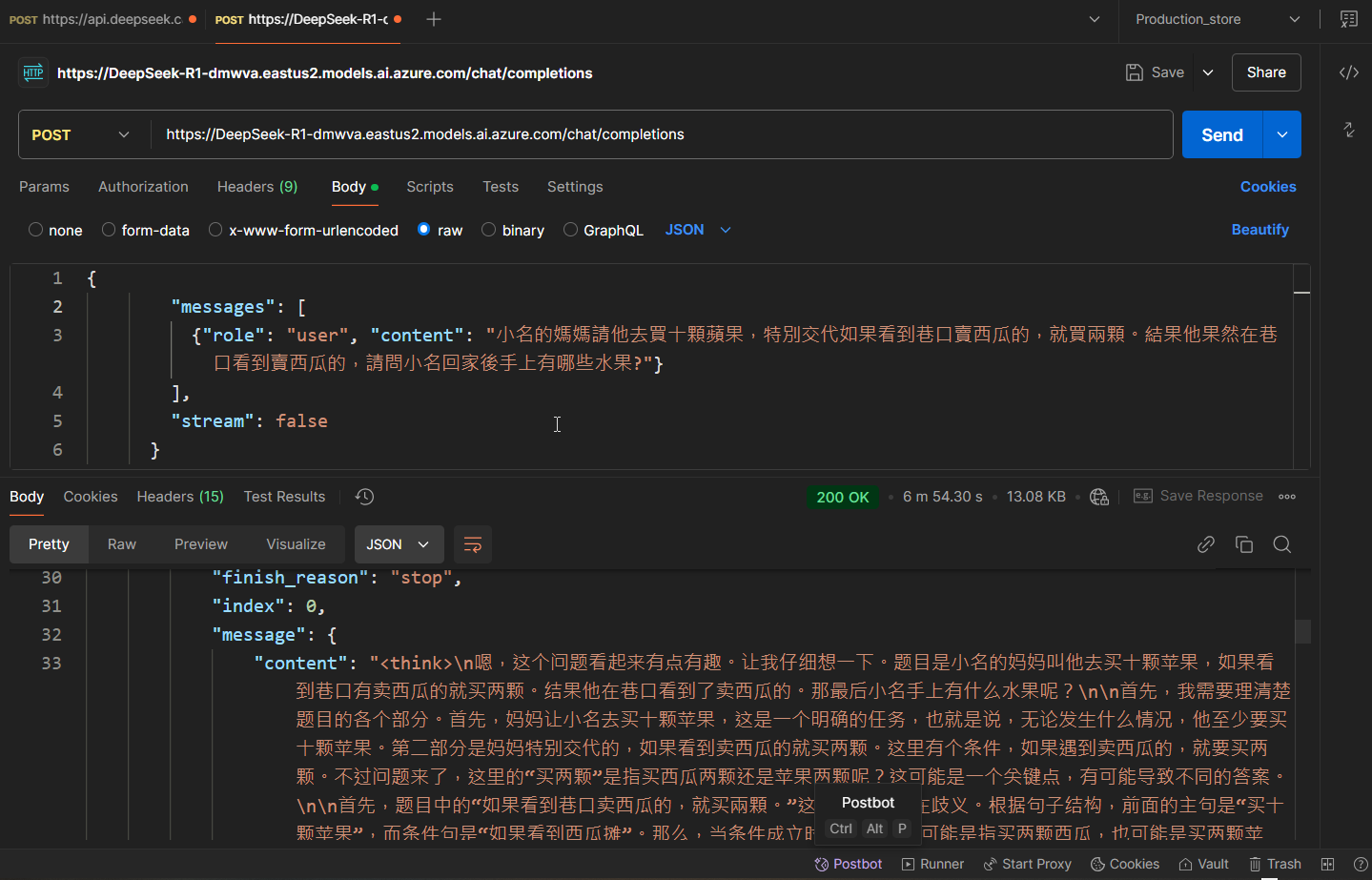The image size is (1372, 880).
Task: Click the response body vertical scrollbar
Action: coord(1303,631)
